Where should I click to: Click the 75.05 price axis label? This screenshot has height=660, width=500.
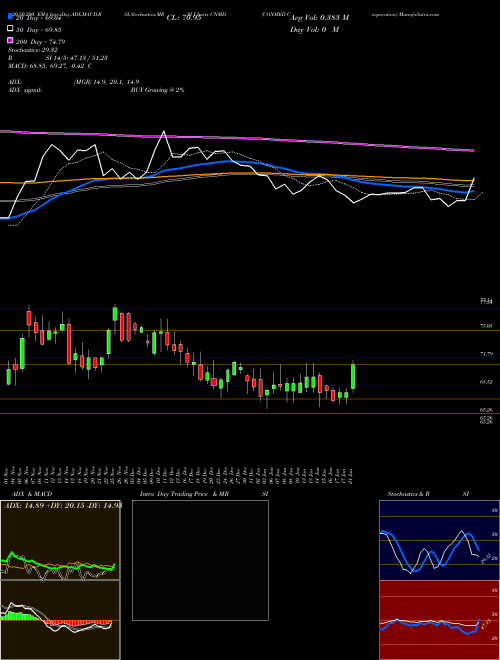pyautogui.click(x=486, y=326)
